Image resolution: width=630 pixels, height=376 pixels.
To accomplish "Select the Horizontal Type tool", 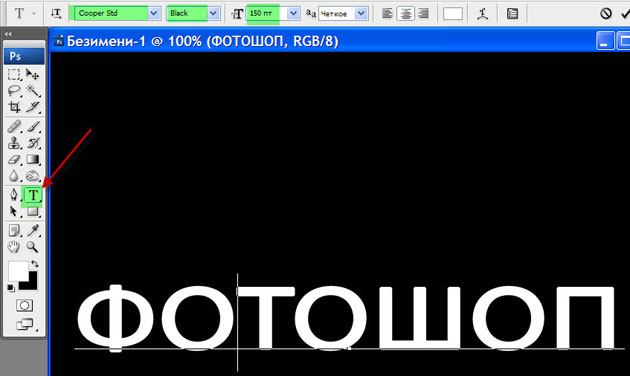I will [33, 195].
